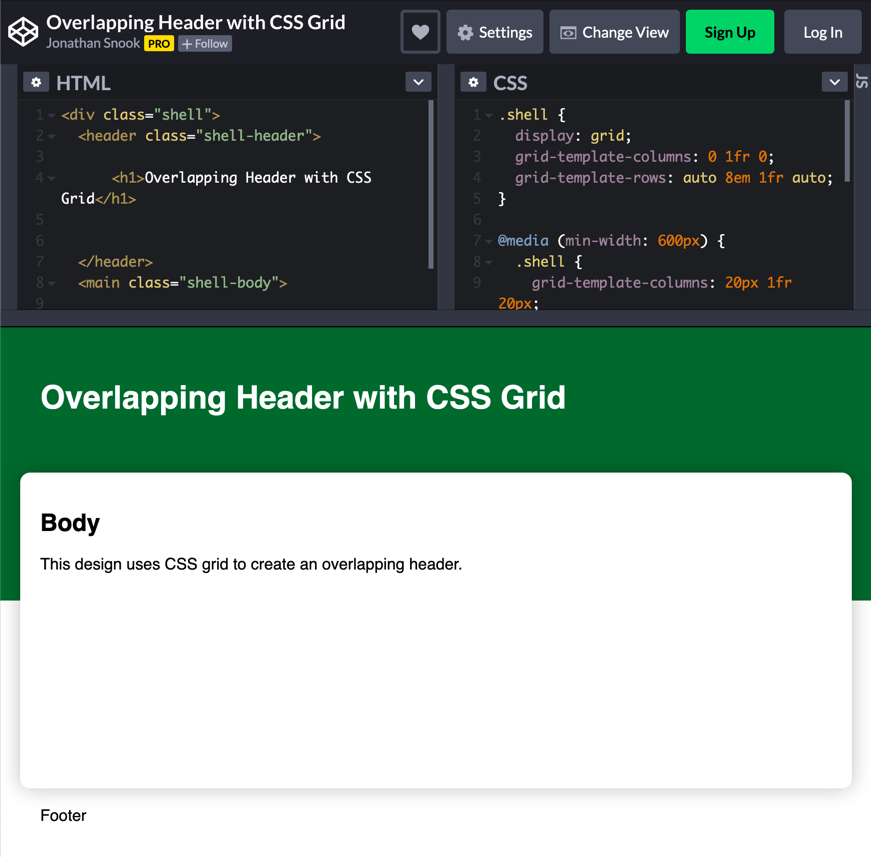Click the 'Footer' text in preview
The width and height of the screenshot is (871, 857).
[x=63, y=815]
